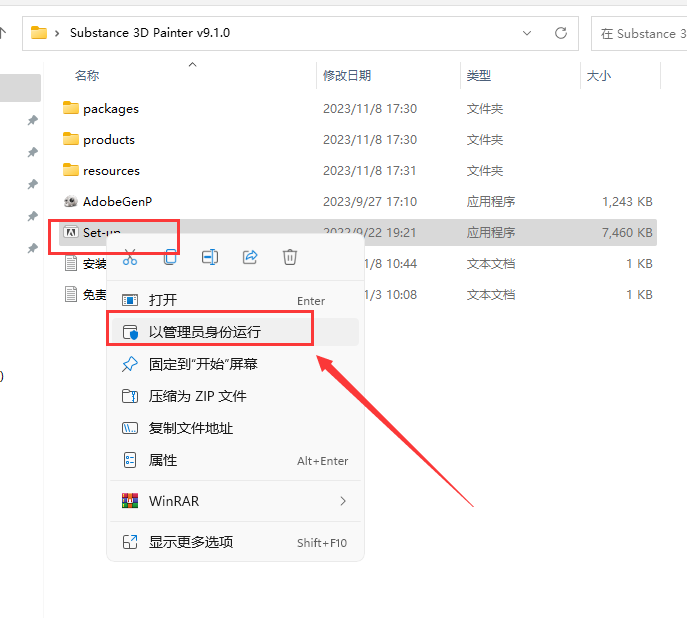687x618 pixels.
Task: Click the 显示更多选项 expand icon
Action: (130, 542)
